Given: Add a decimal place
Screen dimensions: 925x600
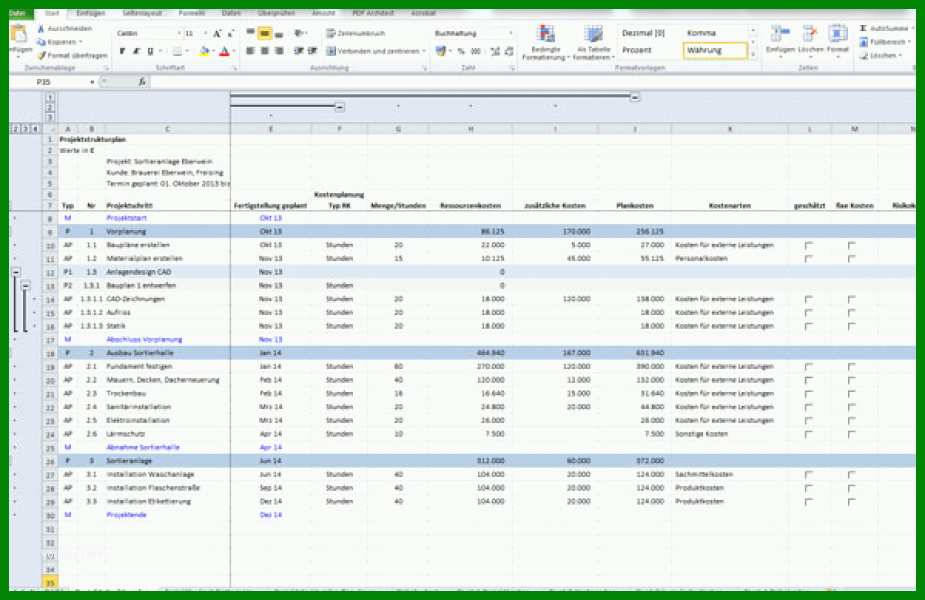Looking at the screenshot, I should point(495,51).
